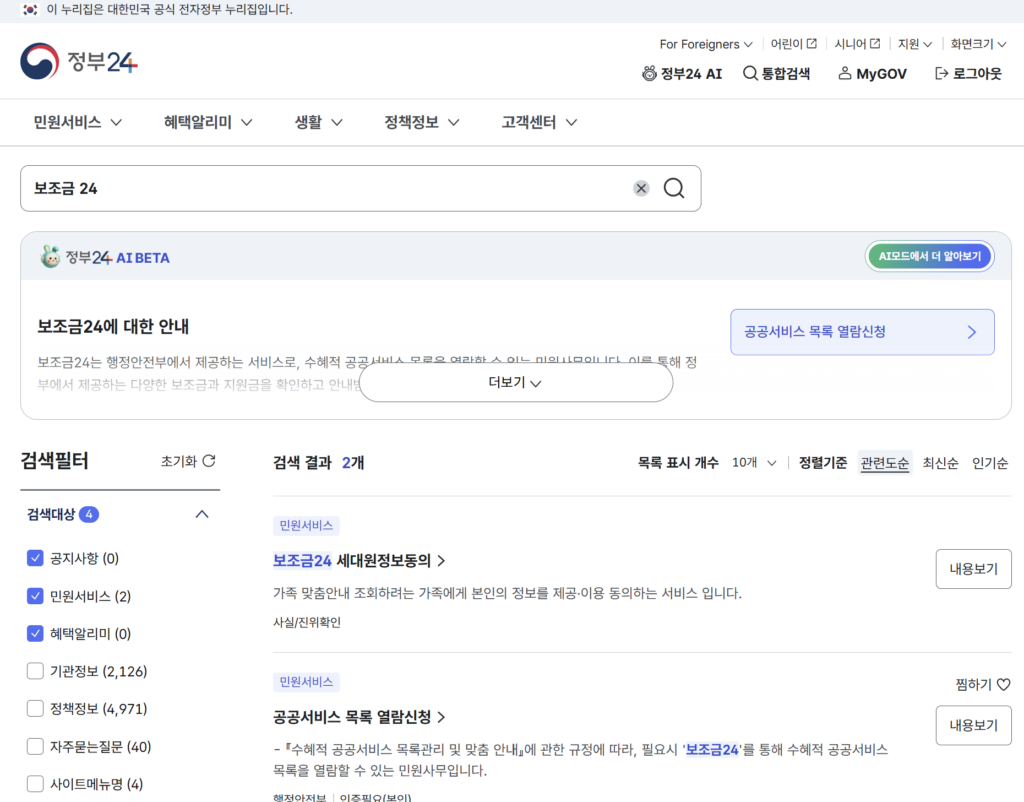Image resolution: width=1024 pixels, height=802 pixels.
Task: Click the 초기화 refresh icon
Action: [x=209, y=461]
